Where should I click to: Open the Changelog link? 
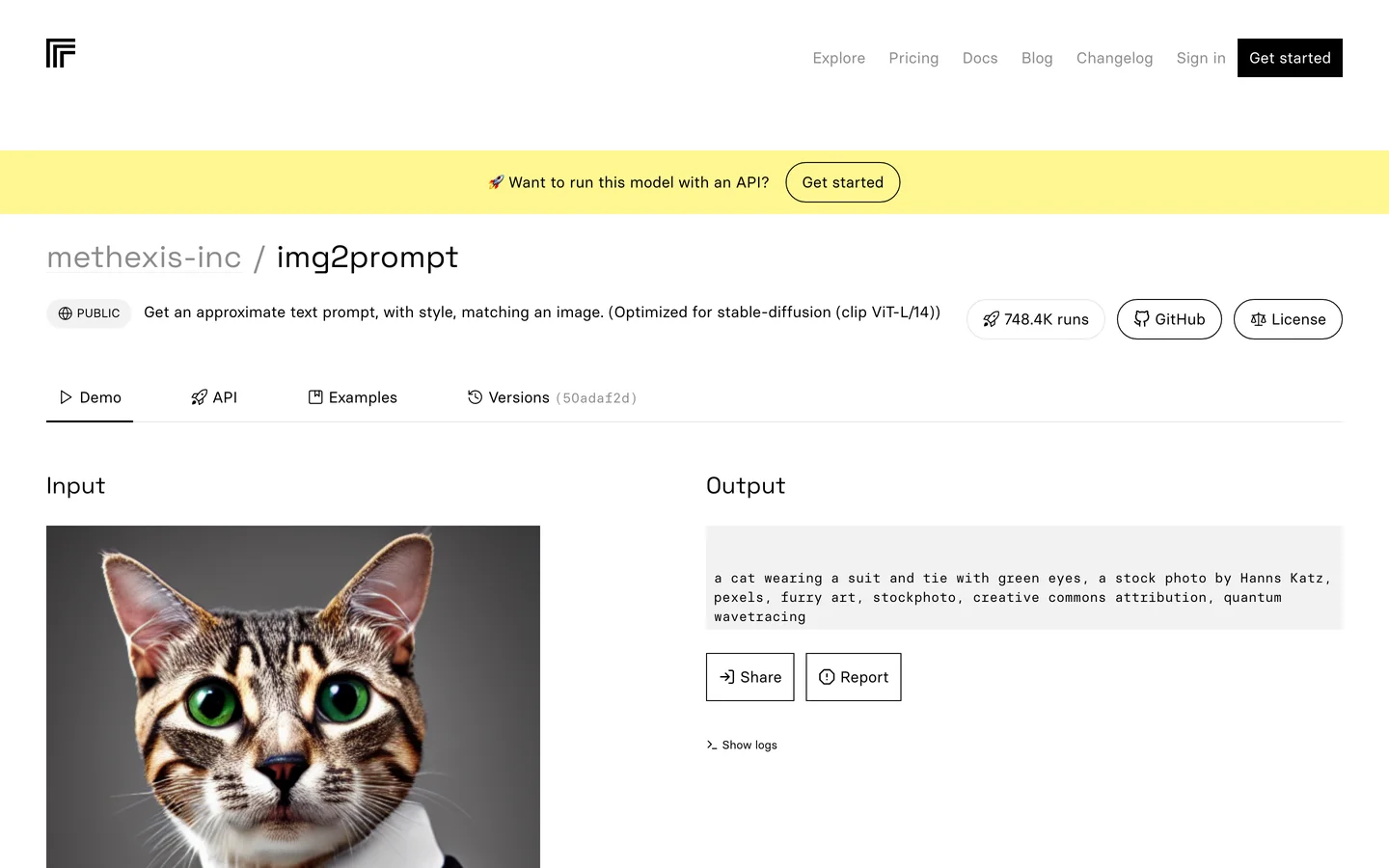click(1114, 58)
